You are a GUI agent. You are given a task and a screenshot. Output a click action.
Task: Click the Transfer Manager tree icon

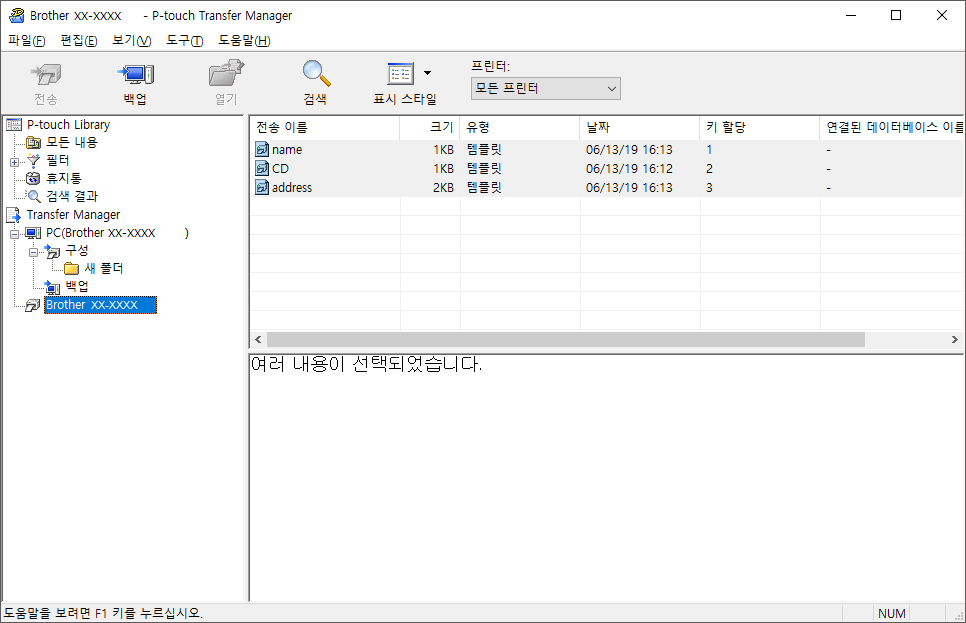[x=14, y=215]
